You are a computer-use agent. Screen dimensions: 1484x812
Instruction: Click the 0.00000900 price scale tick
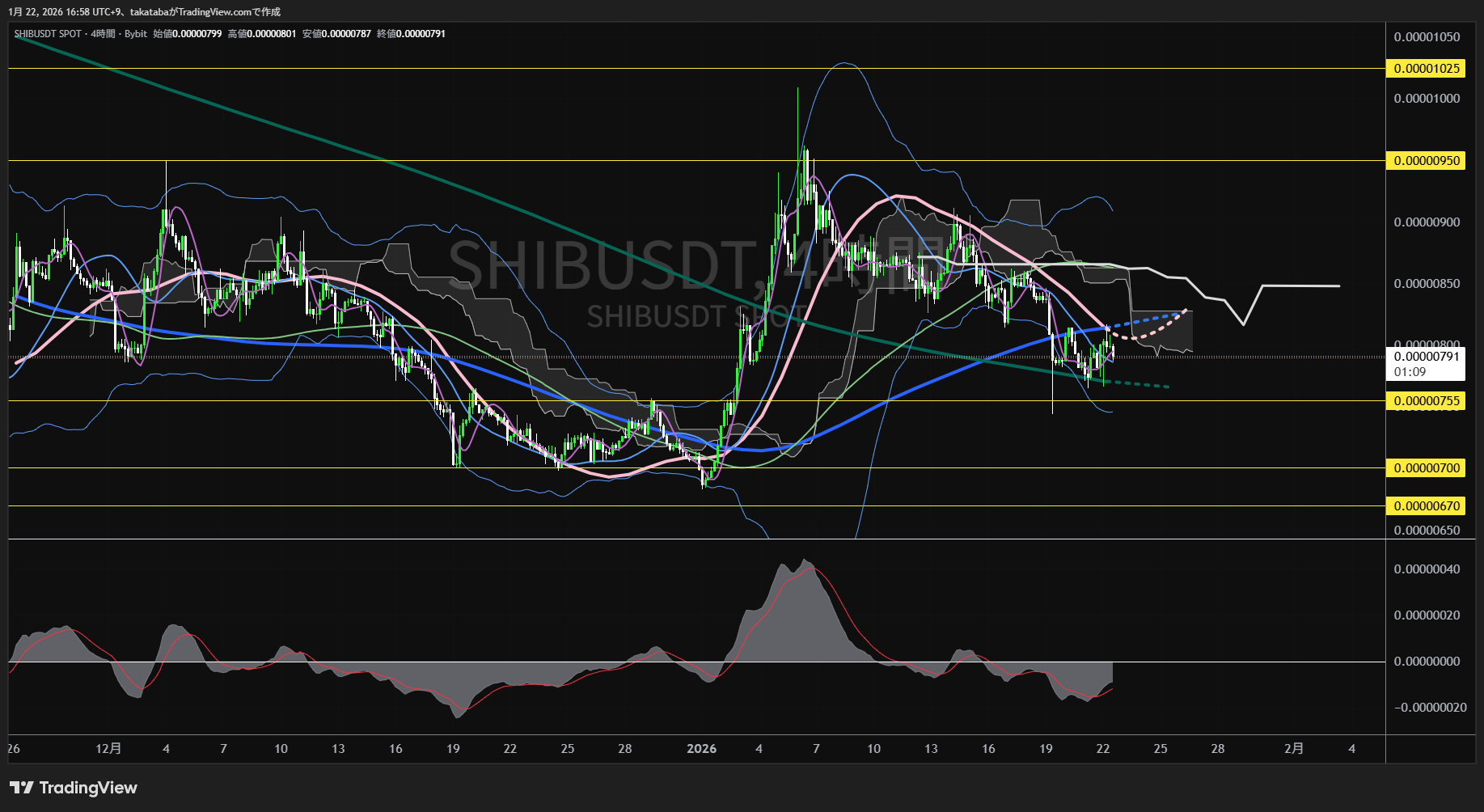click(1427, 222)
